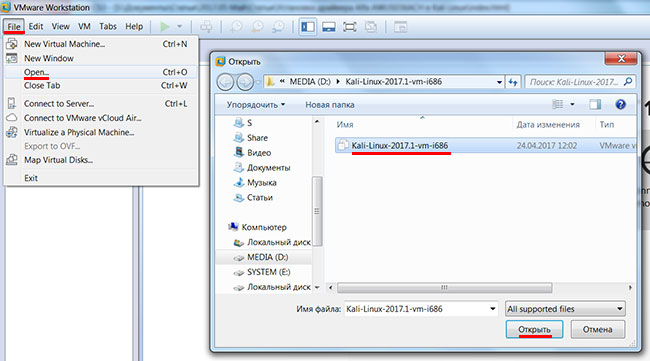The height and width of the screenshot is (361, 650).
Task: Click the vCloud Air cloud icon
Action: [12, 118]
